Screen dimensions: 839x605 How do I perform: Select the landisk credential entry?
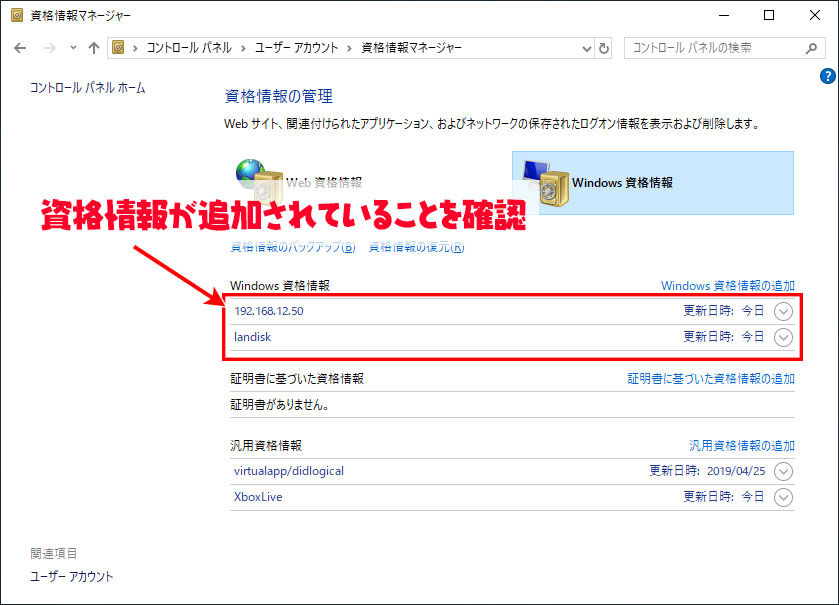point(512,338)
